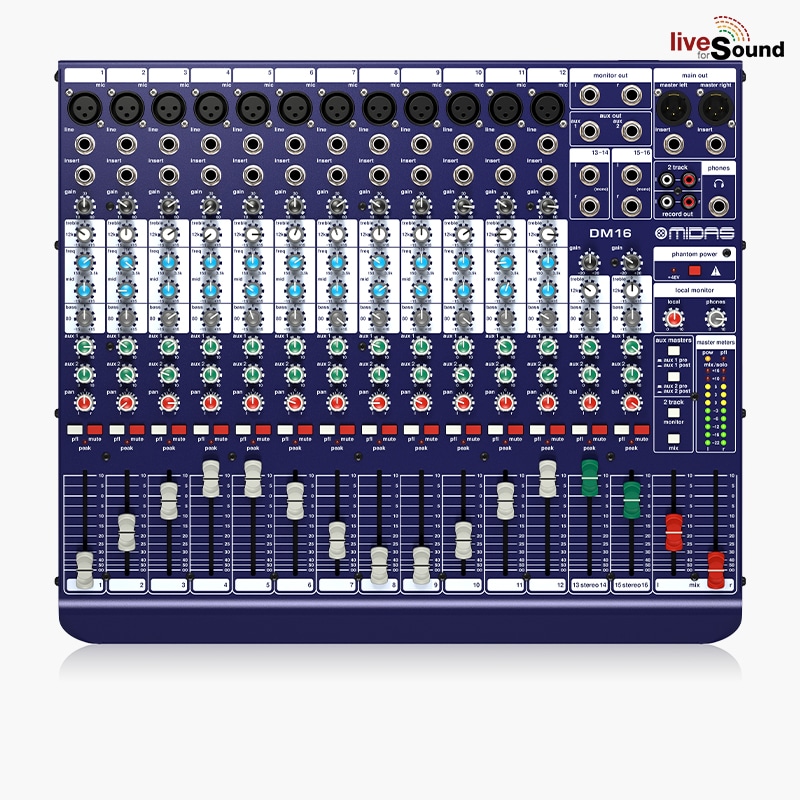Click the channel 3 freq knob

pos(169,263)
